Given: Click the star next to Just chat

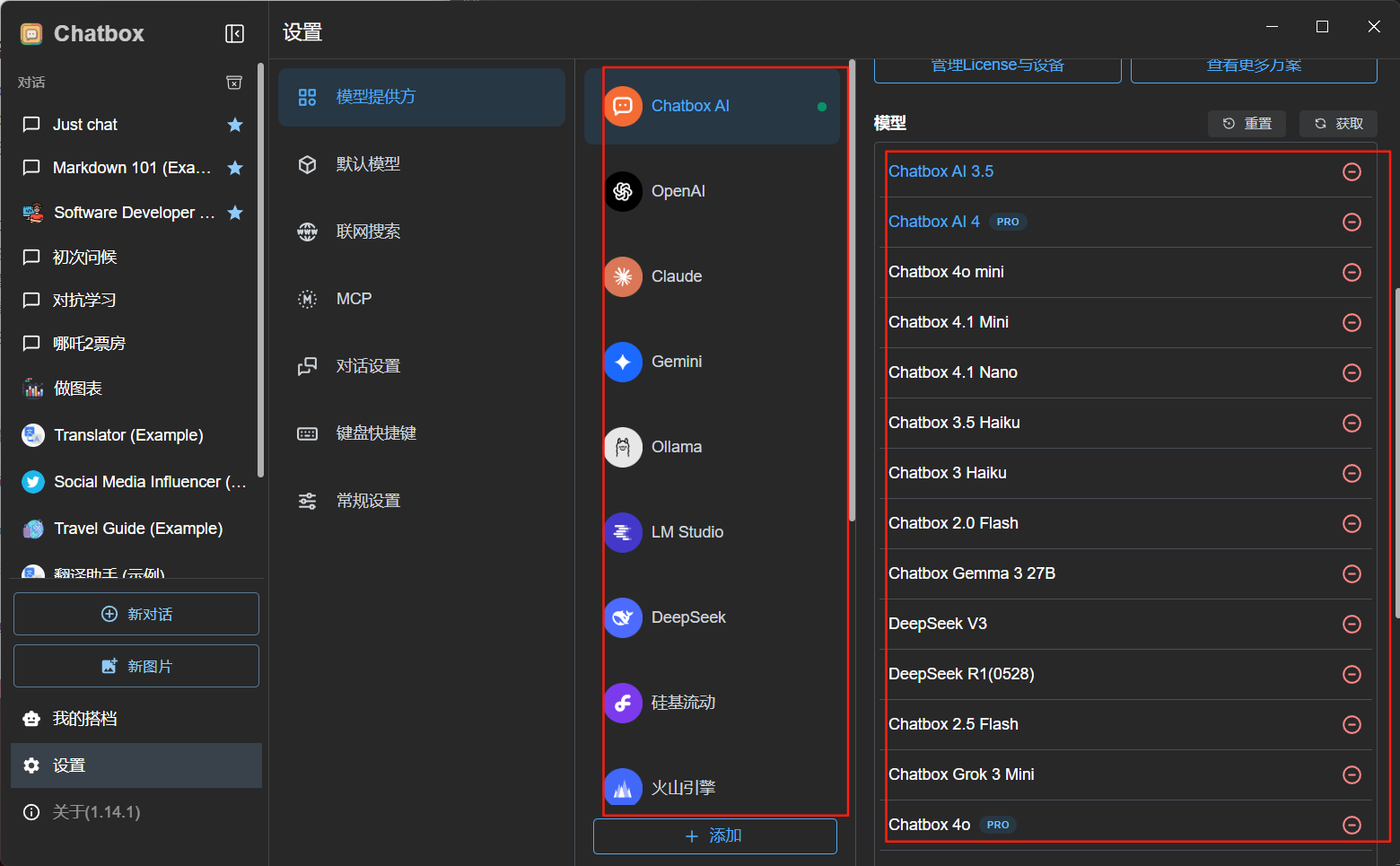Looking at the screenshot, I should (235, 125).
